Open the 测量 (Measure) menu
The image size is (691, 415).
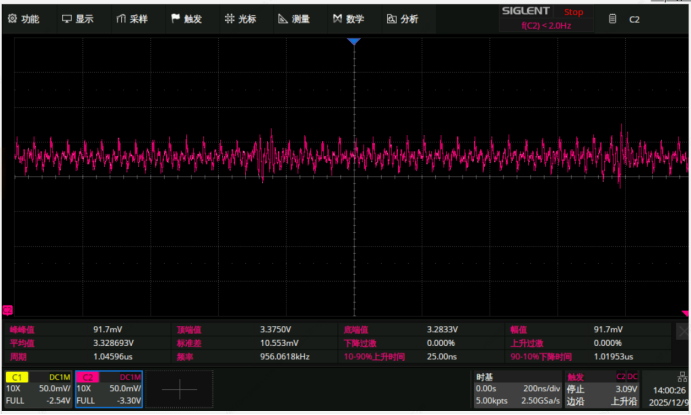pyautogui.click(x=294, y=19)
